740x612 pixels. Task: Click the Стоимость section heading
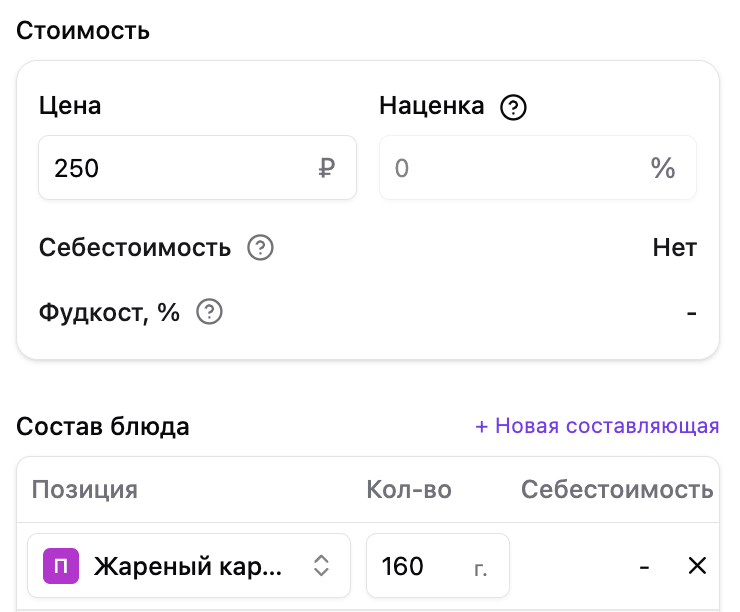click(x=83, y=31)
